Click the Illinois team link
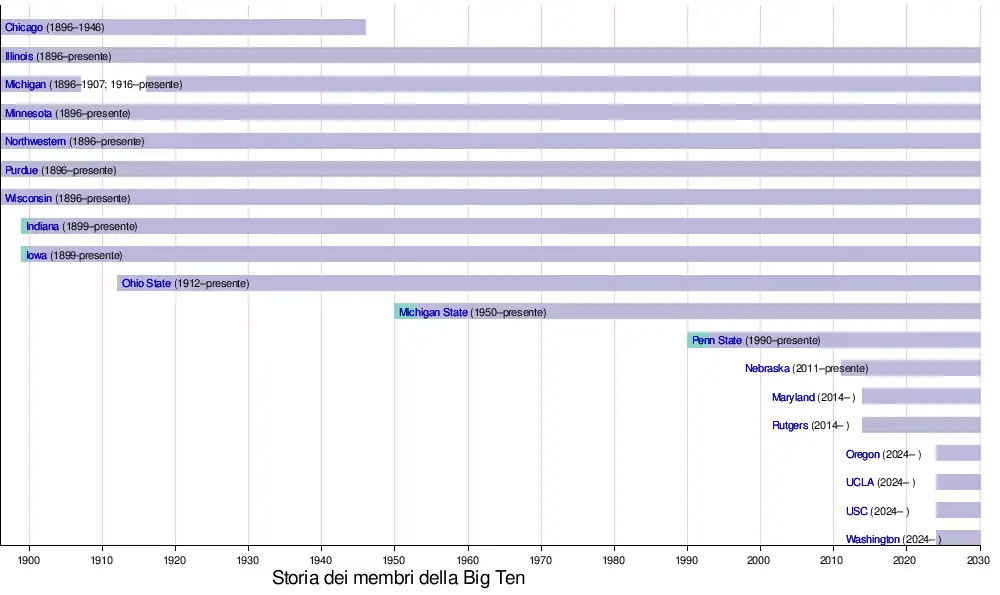 pyautogui.click(x=19, y=56)
